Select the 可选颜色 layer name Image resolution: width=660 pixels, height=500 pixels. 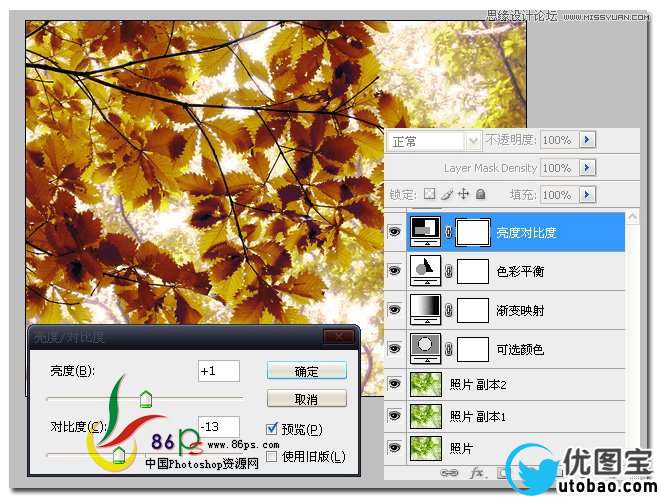520,349
